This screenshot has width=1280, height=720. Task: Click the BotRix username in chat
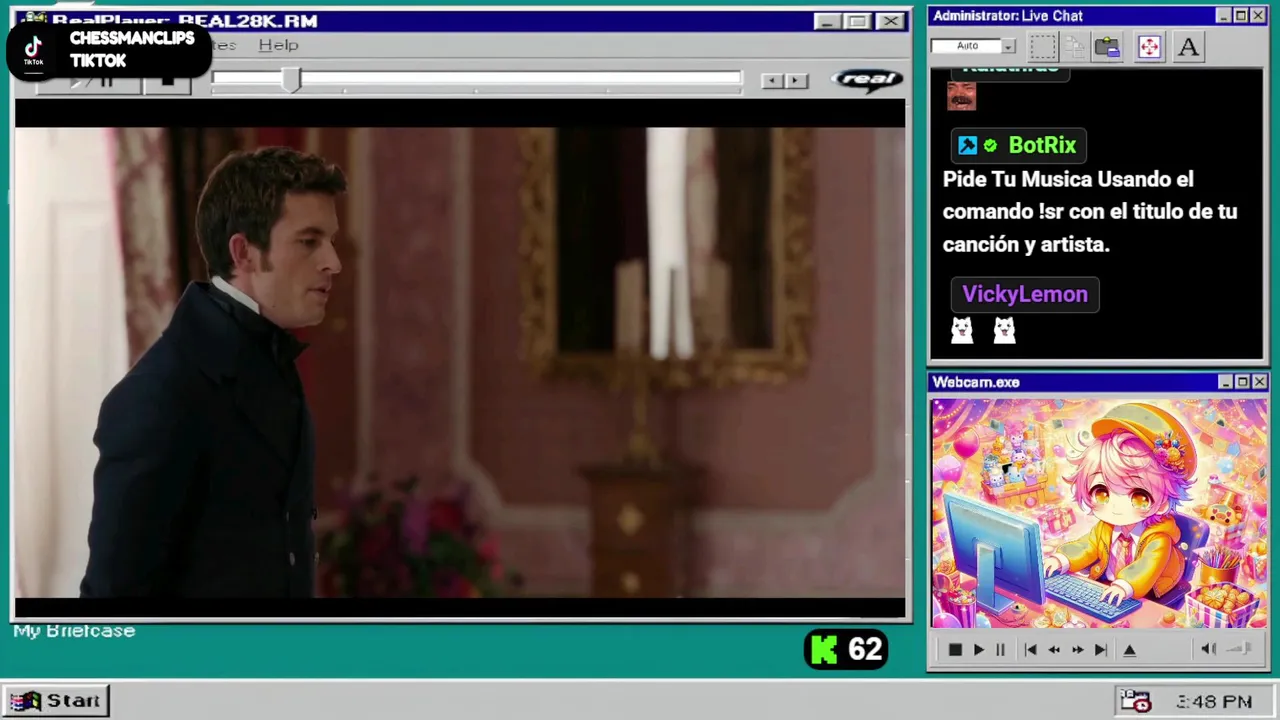click(x=1042, y=145)
